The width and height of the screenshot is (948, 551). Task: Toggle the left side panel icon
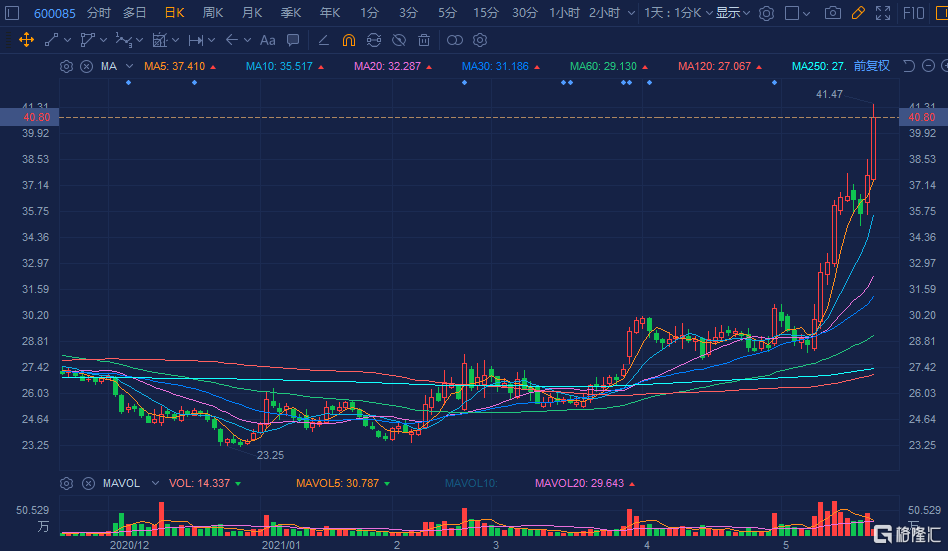pos(12,13)
